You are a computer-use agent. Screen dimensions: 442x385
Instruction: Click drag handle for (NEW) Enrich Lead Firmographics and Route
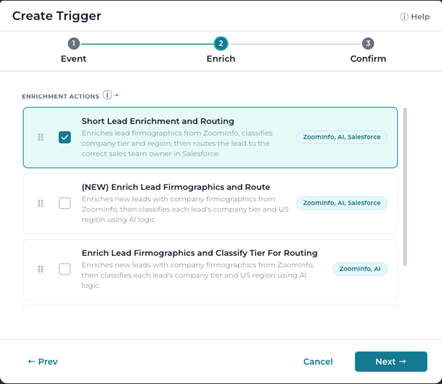pos(41,203)
